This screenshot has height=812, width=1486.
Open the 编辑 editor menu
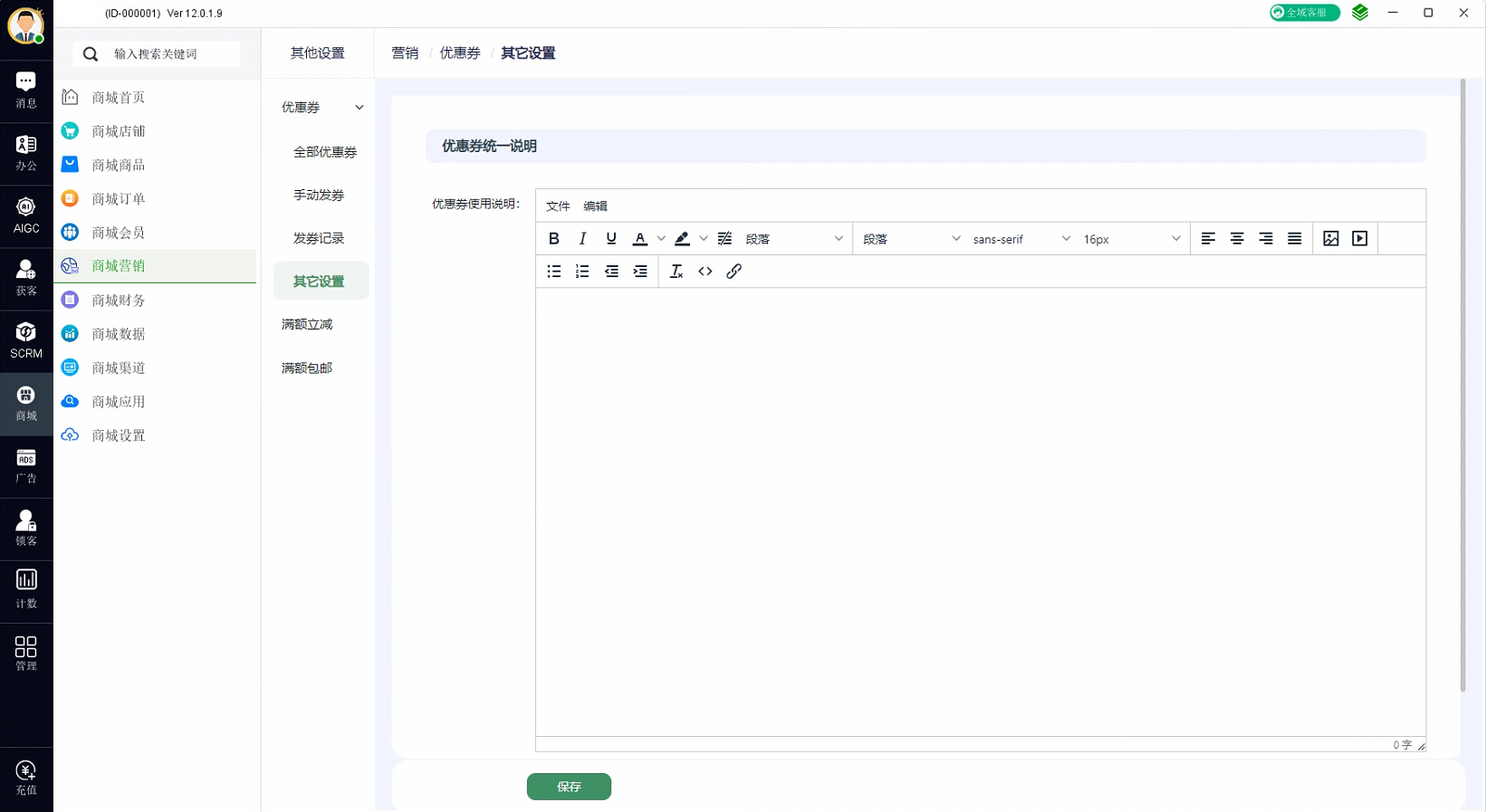[595, 206]
